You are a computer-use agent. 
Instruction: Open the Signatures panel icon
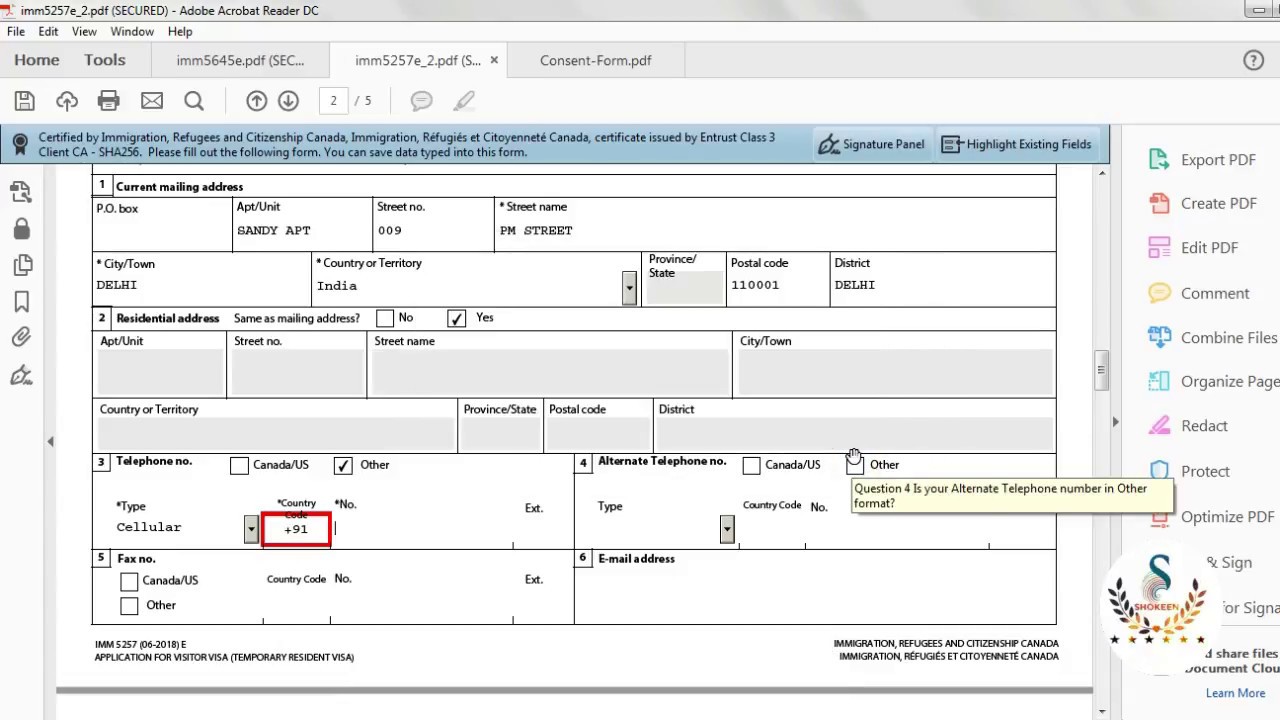(x=21, y=375)
